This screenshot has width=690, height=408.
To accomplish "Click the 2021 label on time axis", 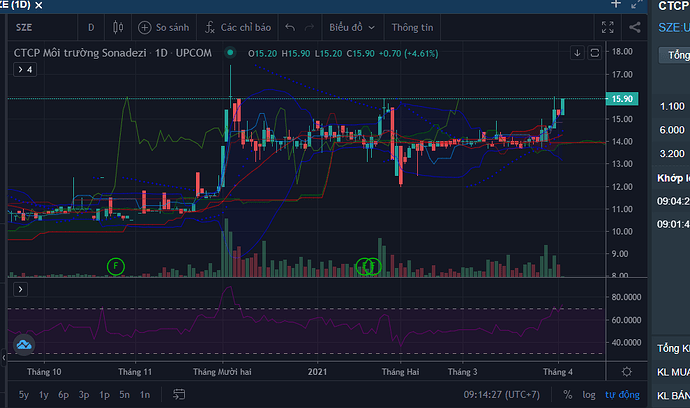I will pos(317,372).
